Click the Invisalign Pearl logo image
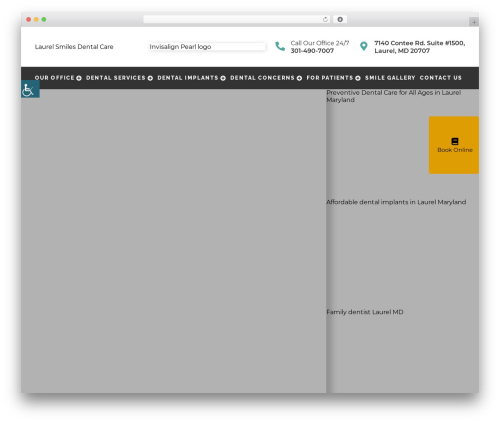This screenshot has width=500, height=423. point(207,47)
